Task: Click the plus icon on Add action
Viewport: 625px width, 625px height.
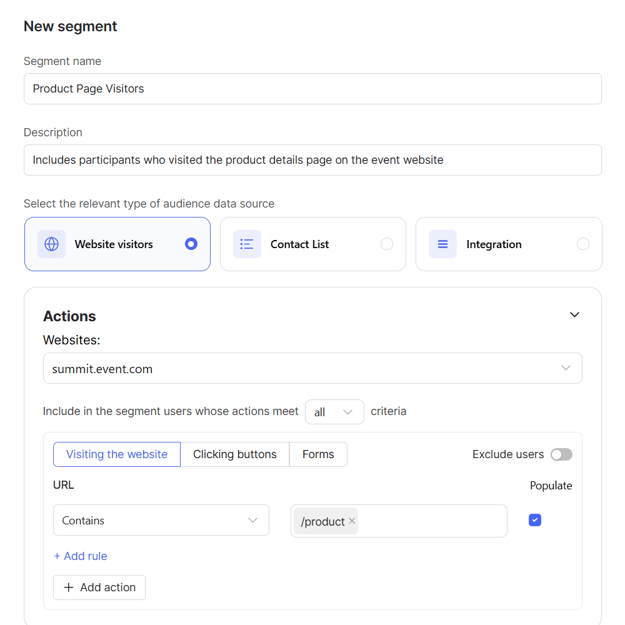Action: [69, 588]
